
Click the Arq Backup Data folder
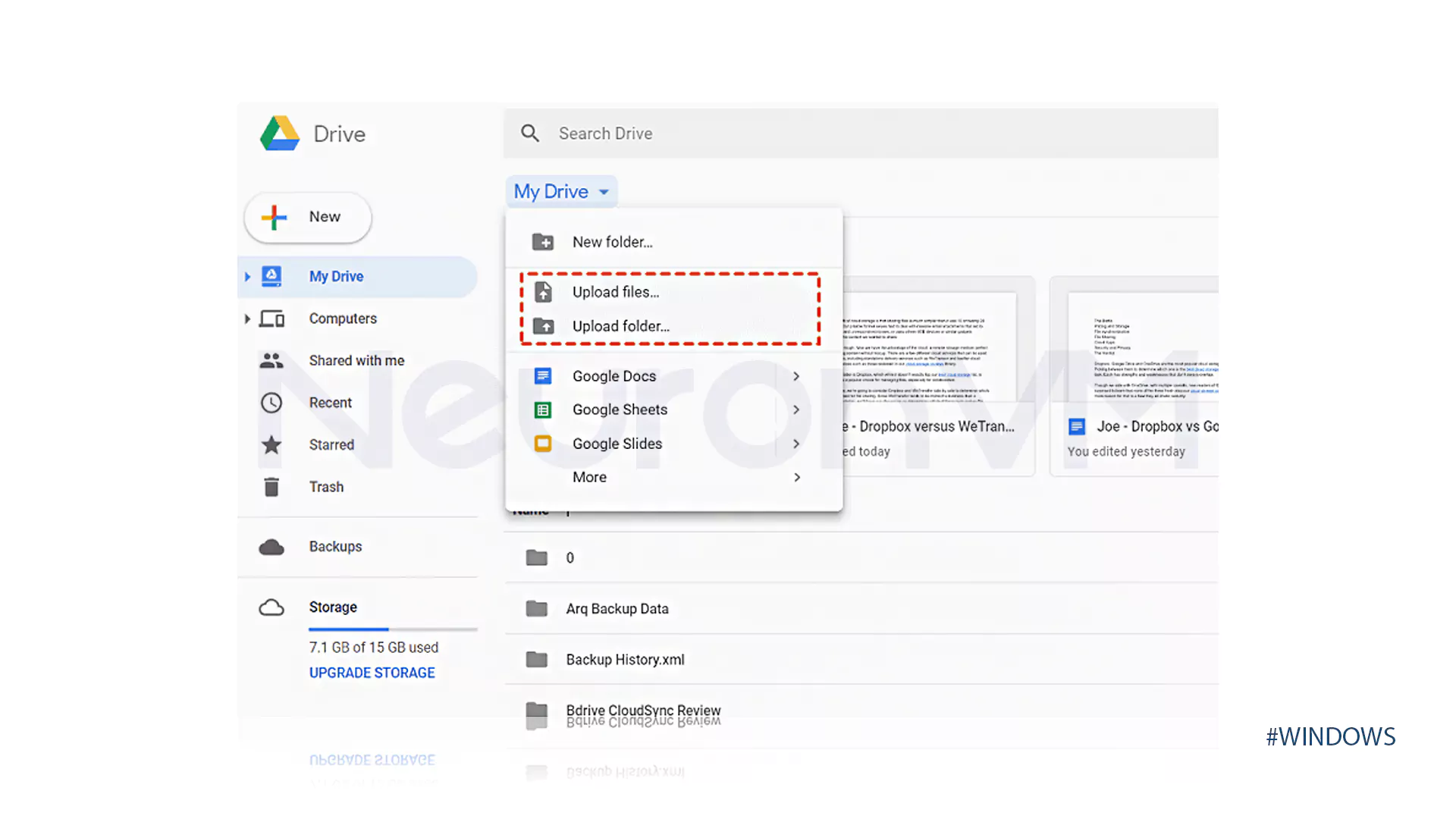click(617, 608)
